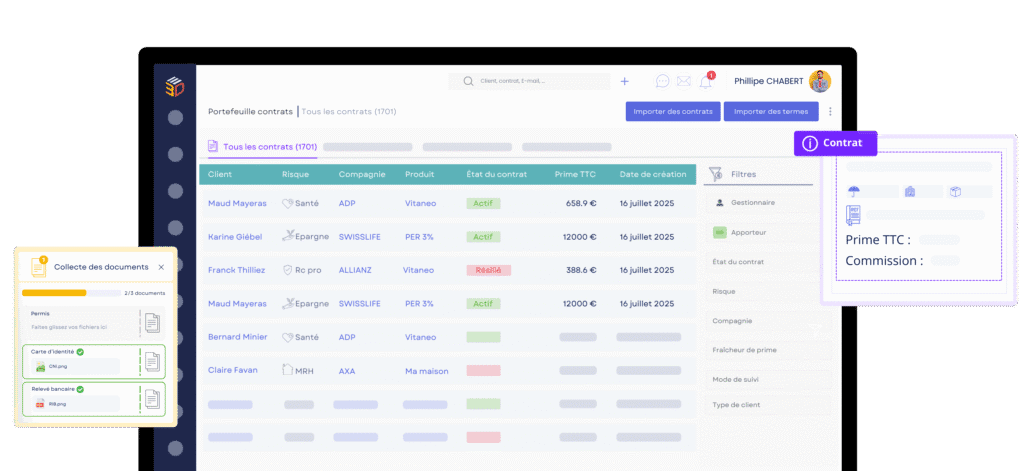Click the contracts icon on Tous les contrats tab
The height and width of the screenshot is (471, 1024).
(212, 146)
